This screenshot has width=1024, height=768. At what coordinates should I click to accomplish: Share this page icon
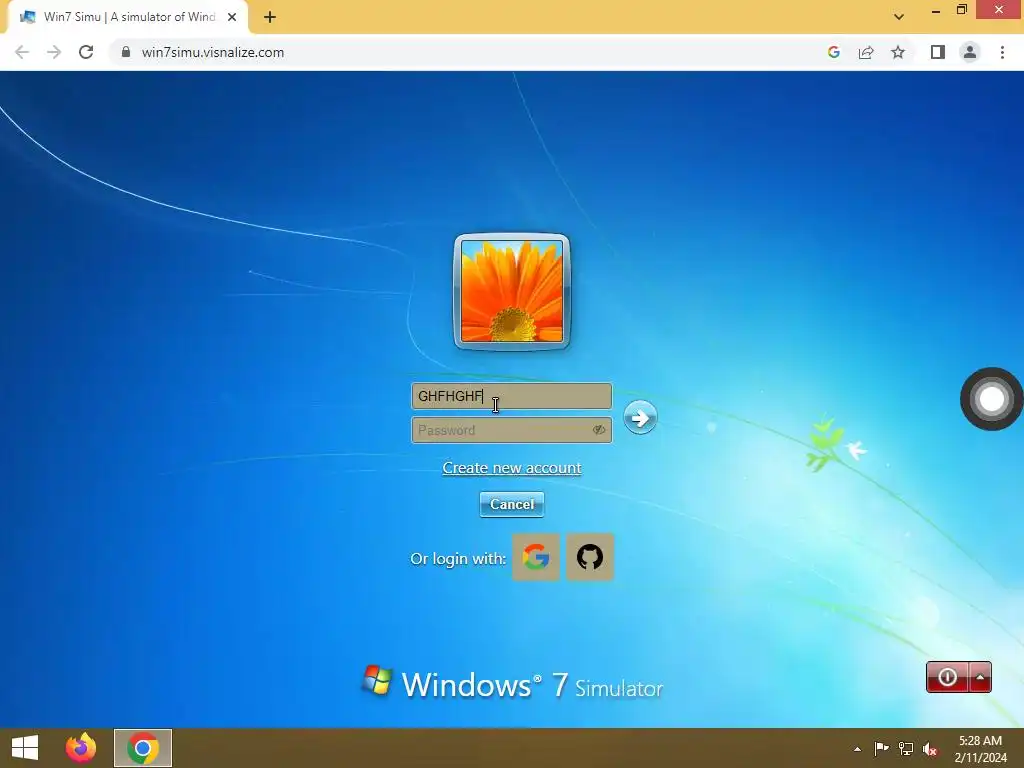[866, 52]
